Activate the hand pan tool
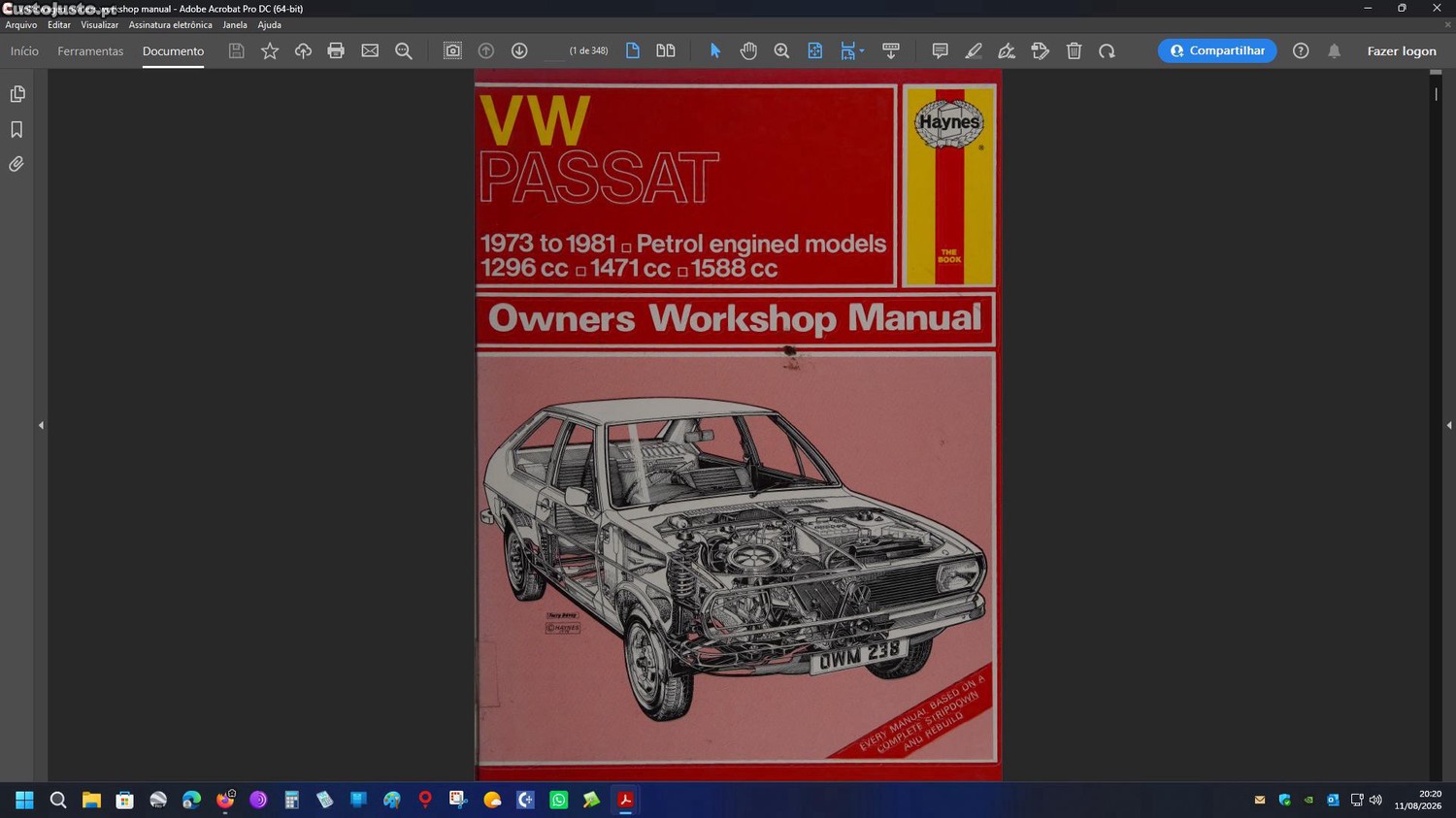This screenshot has width=1456, height=818. coord(748,51)
